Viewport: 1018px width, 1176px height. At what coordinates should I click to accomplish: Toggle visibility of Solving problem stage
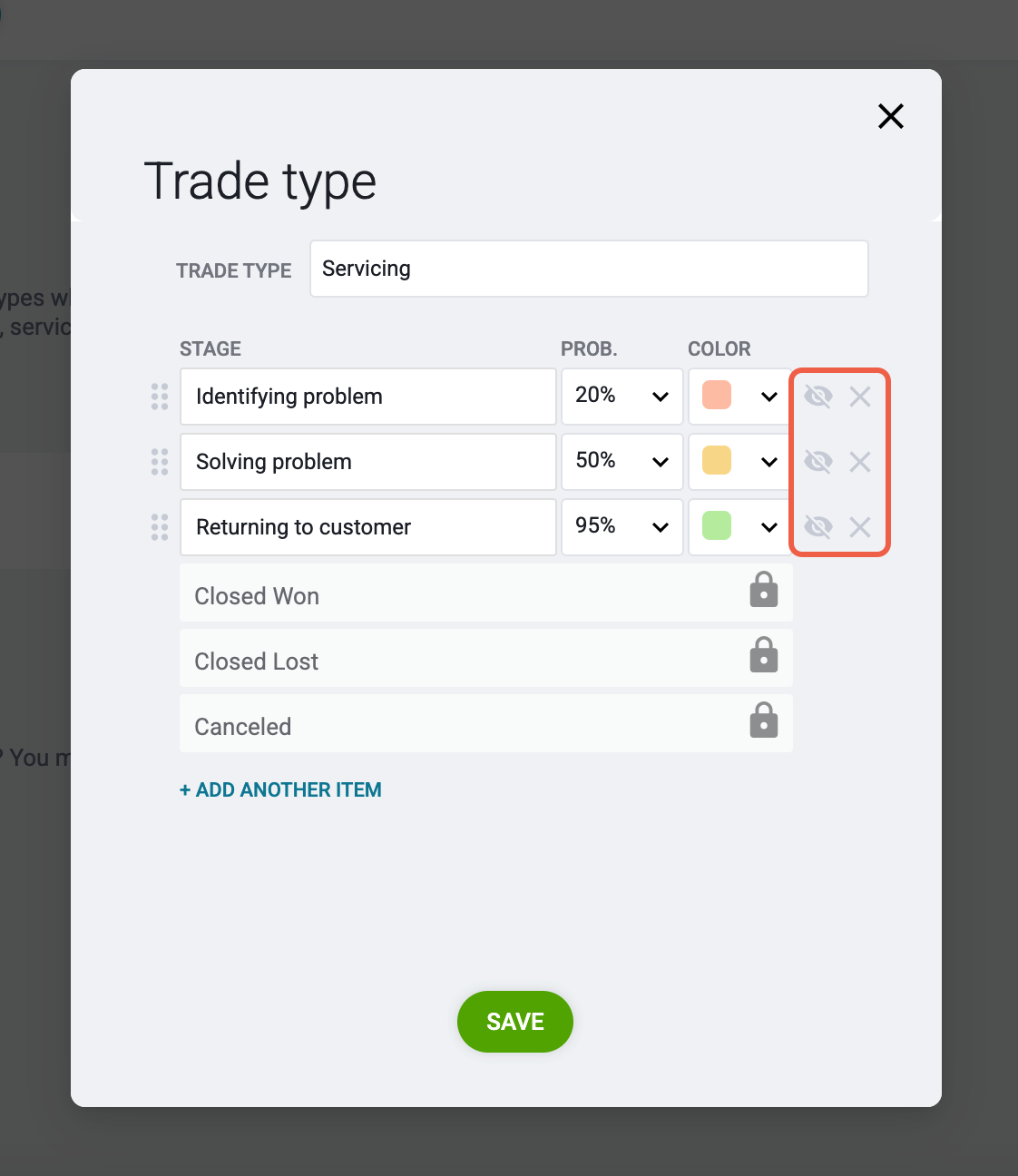[x=818, y=462]
